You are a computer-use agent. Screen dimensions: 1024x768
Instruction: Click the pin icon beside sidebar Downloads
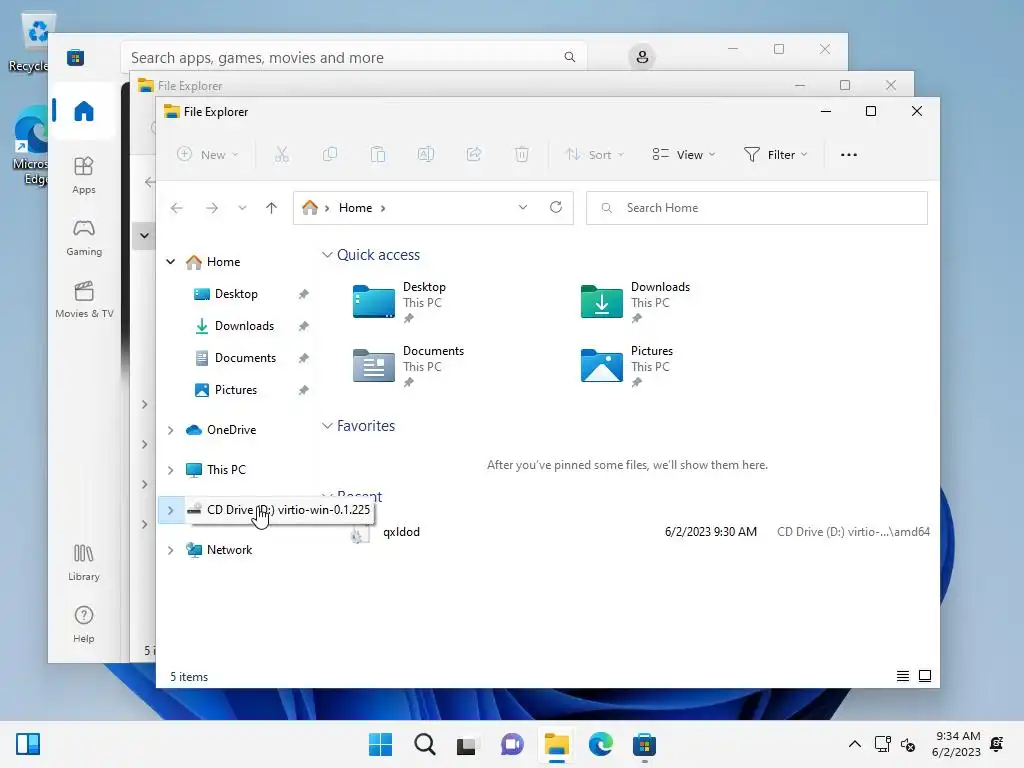(x=304, y=326)
